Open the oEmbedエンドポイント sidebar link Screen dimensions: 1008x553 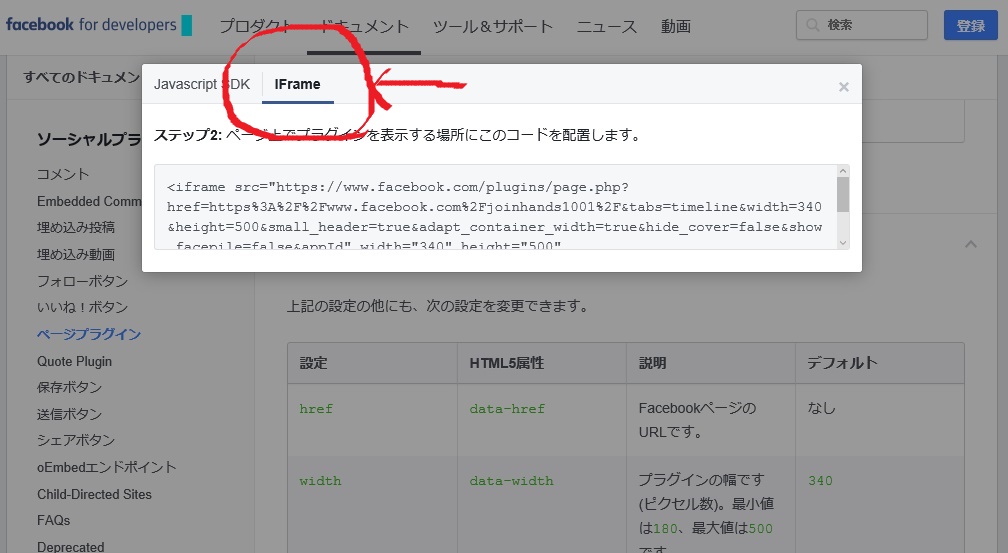[x=107, y=467]
